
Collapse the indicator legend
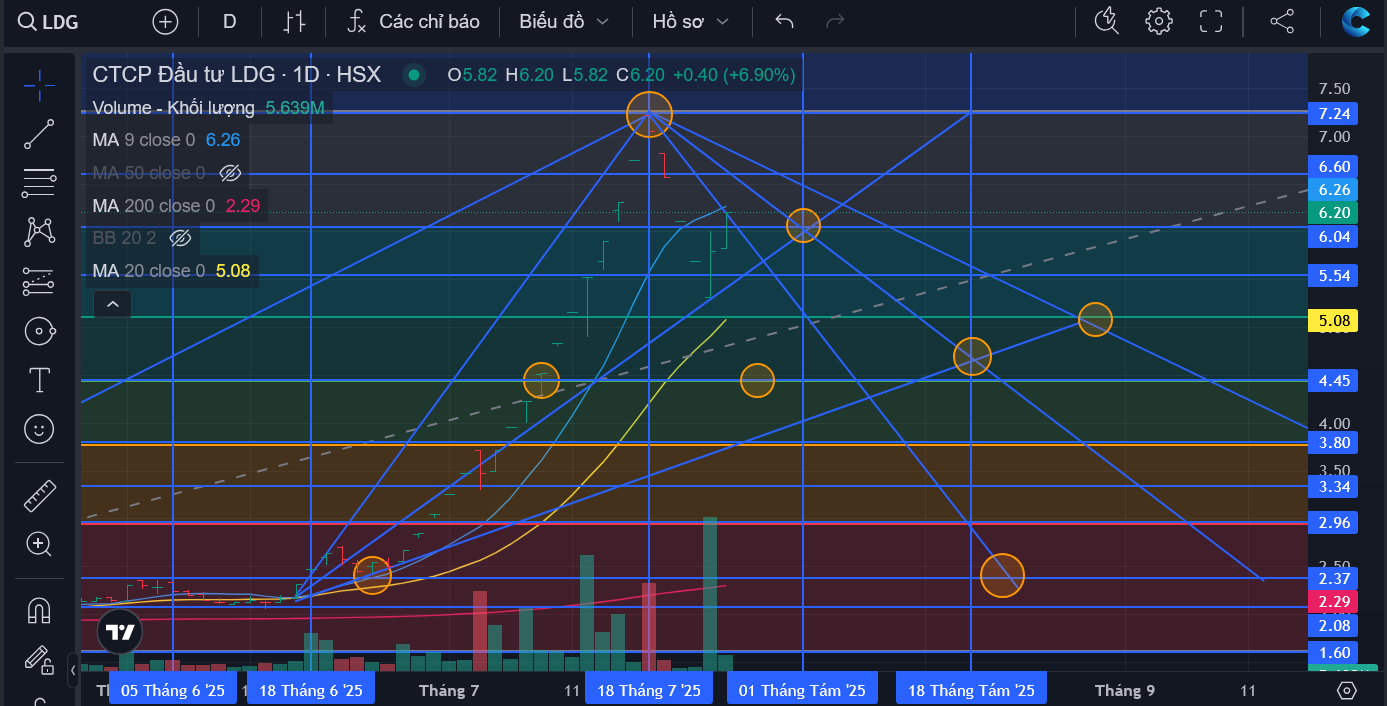click(113, 303)
